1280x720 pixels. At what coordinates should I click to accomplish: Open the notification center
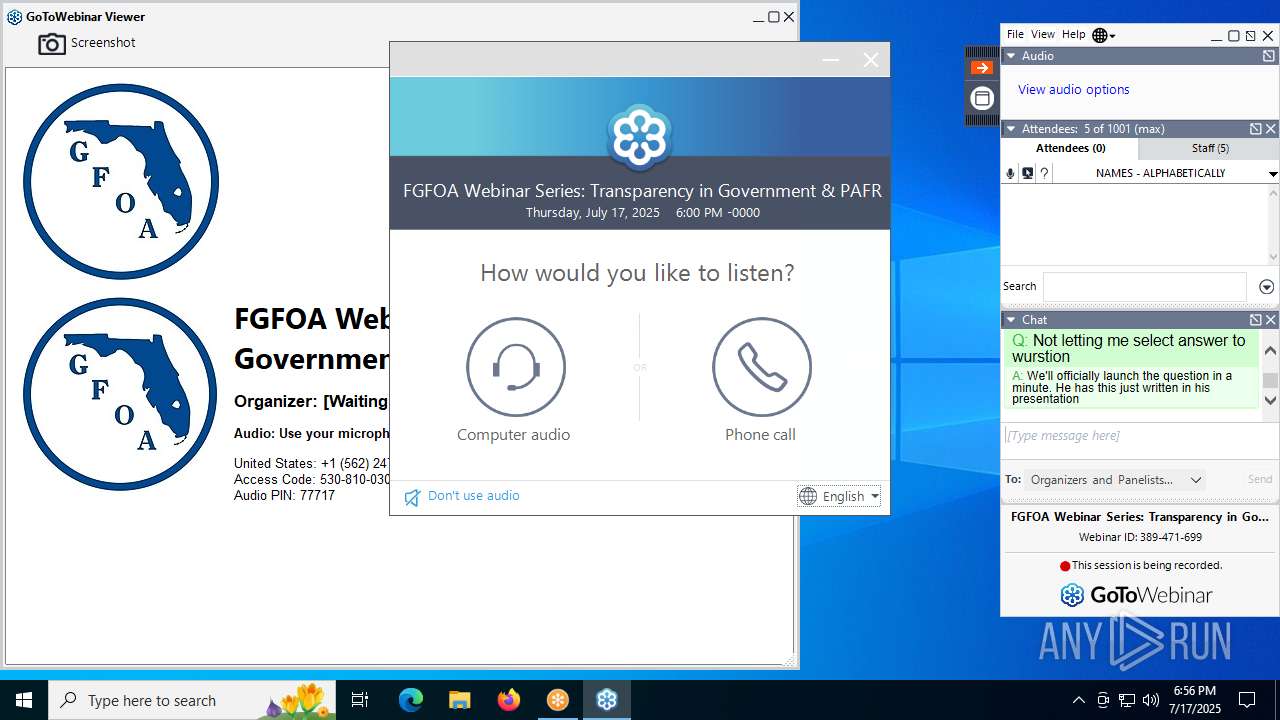coord(1247,700)
